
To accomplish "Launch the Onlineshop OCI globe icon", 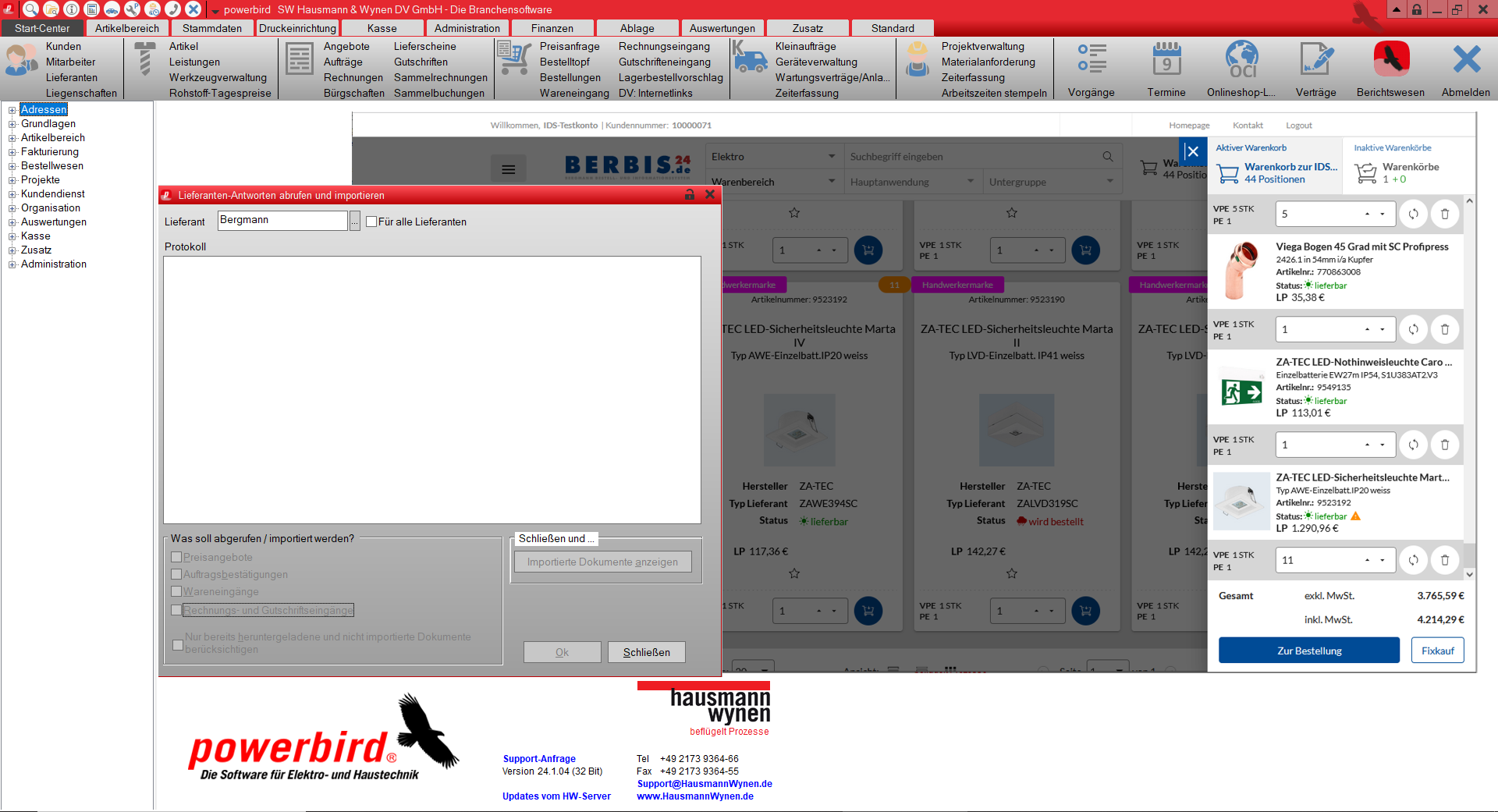I will 1241,59.
